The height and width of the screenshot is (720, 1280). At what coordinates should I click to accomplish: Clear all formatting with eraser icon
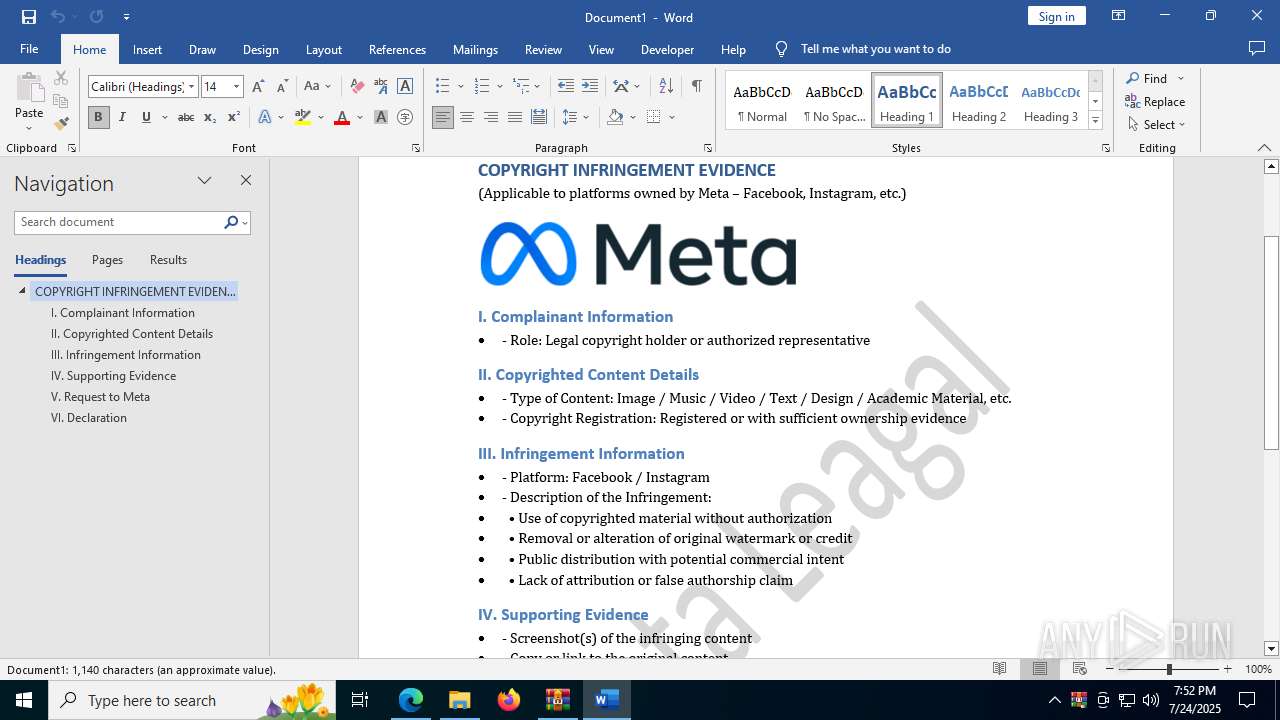356,87
